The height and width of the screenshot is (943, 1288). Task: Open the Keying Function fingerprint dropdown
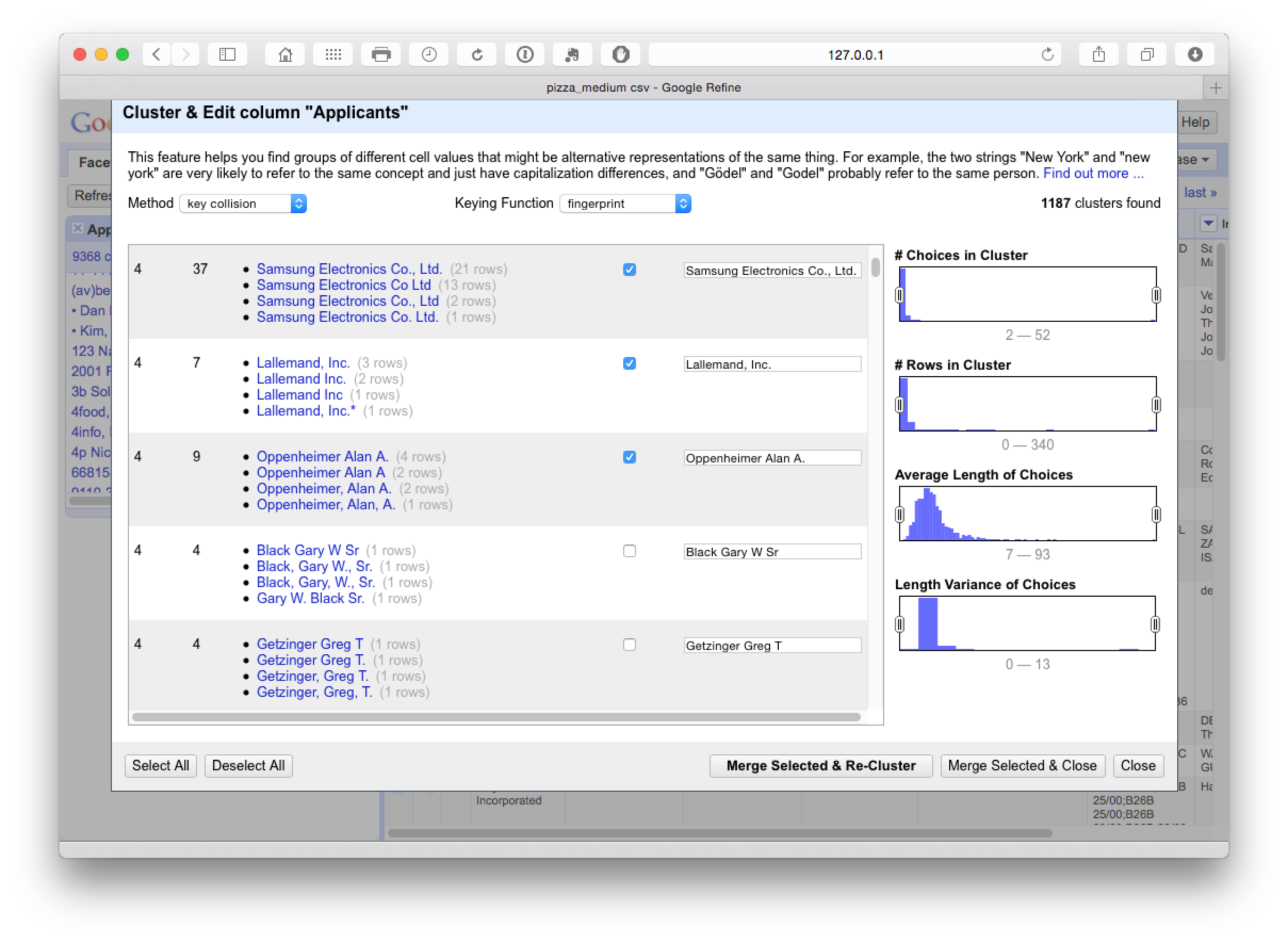(x=625, y=204)
